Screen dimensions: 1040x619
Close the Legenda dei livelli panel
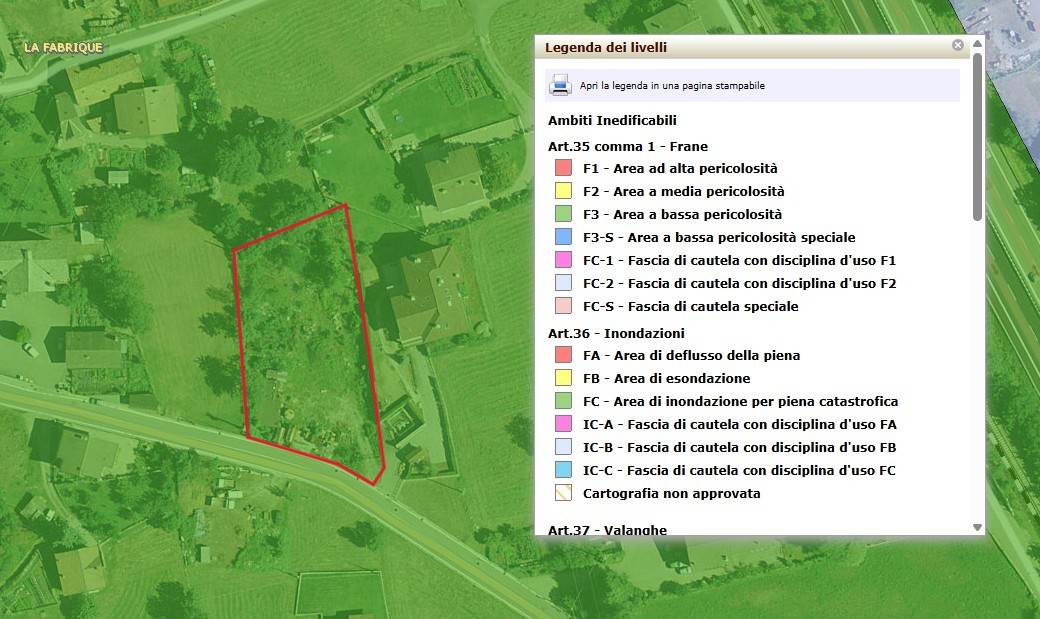point(958,46)
